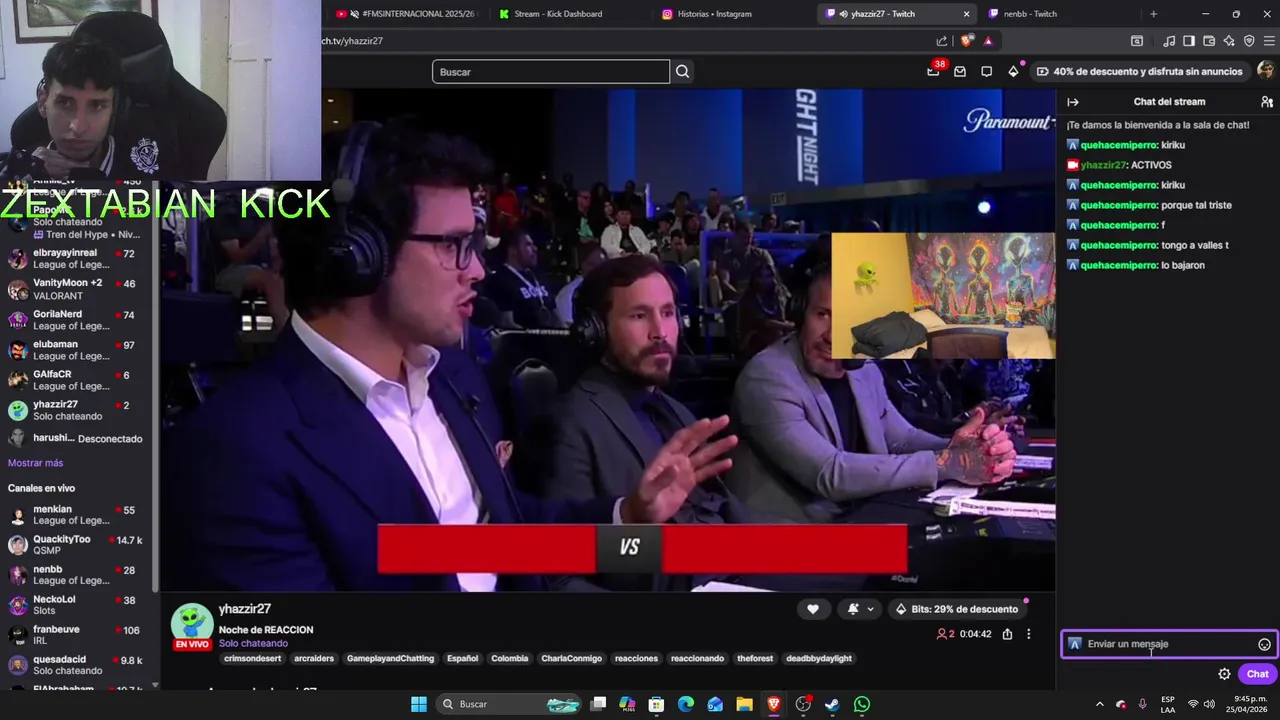Share this page via address bar icon
Image resolution: width=1280 pixels, height=720 pixels.
pyautogui.click(x=942, y=41)
